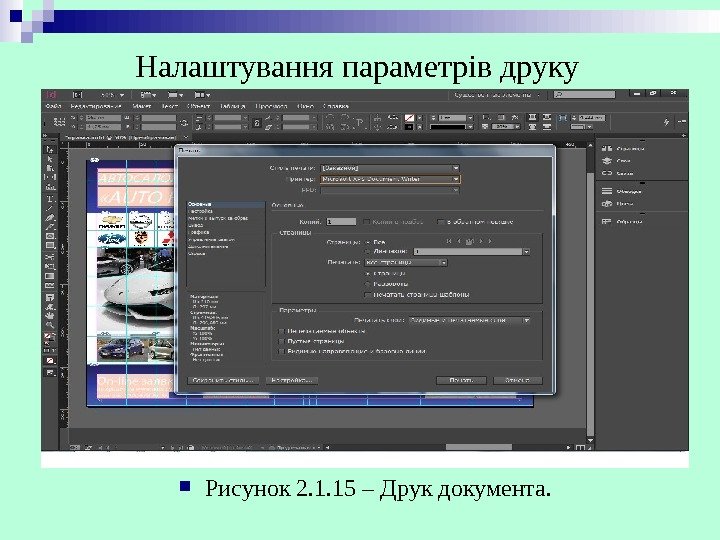This screenshot has height=540, width=720.
Task: Select the Hand tool in toolbox
Action: (50, 316)
